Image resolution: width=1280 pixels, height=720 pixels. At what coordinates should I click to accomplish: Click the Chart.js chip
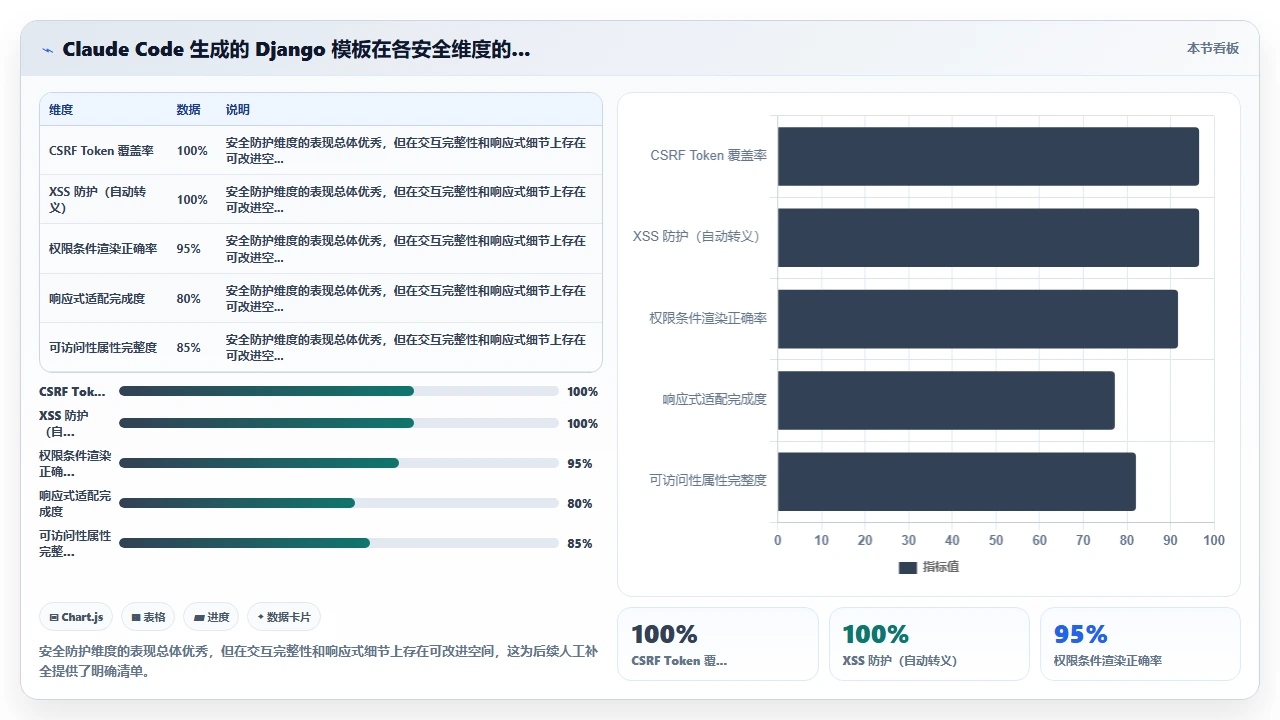77,617
